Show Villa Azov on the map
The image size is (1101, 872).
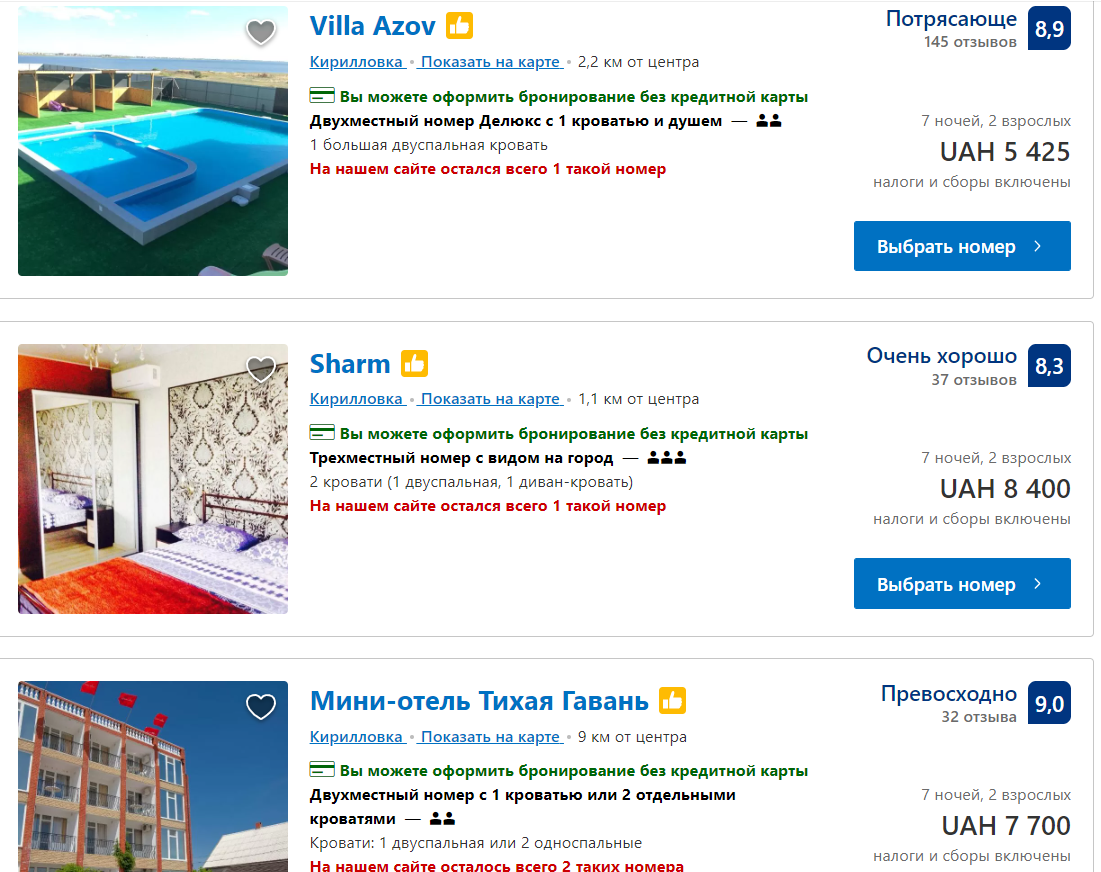(x=490, y=62)
